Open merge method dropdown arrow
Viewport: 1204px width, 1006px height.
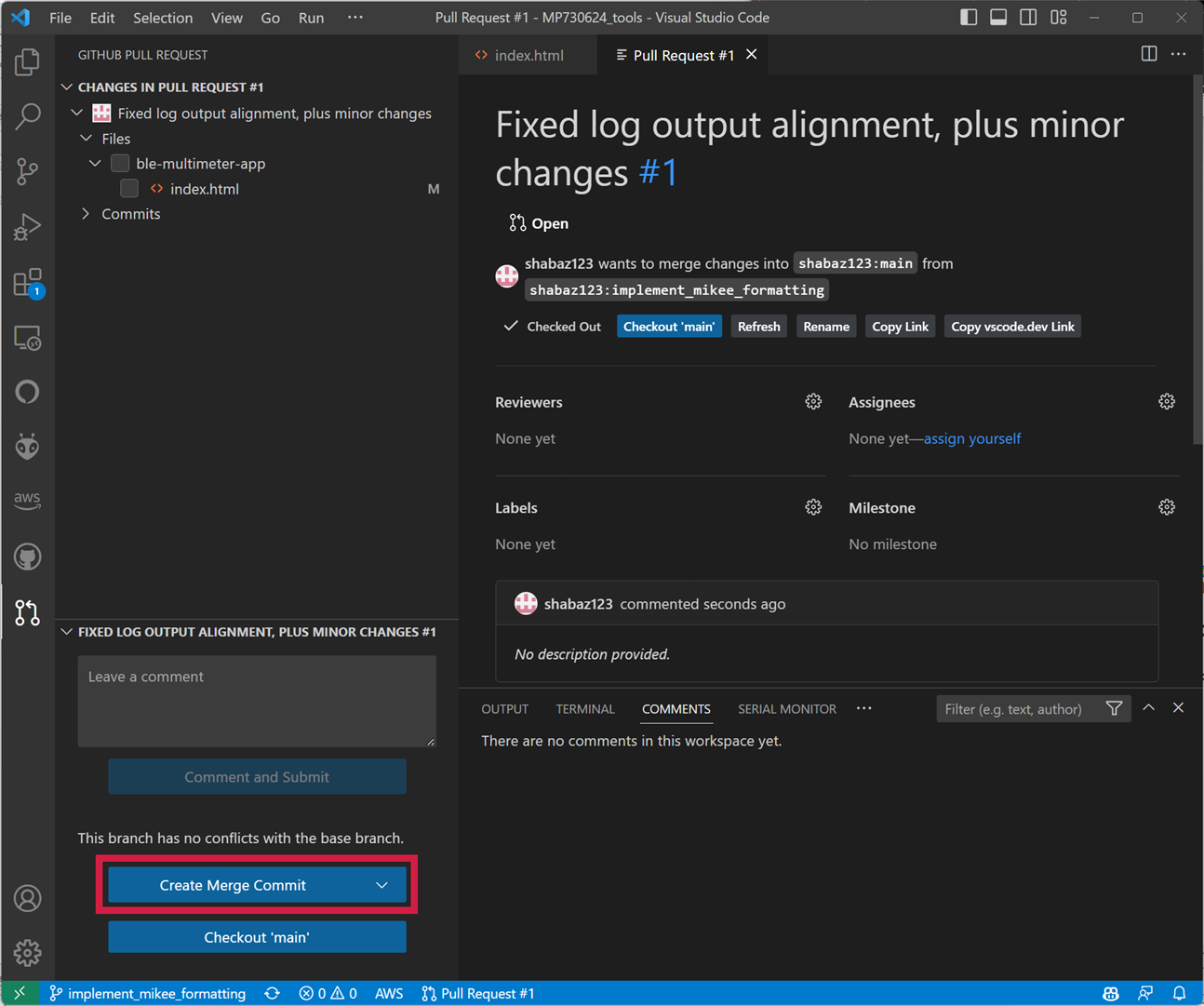click(x=381, y=885)
